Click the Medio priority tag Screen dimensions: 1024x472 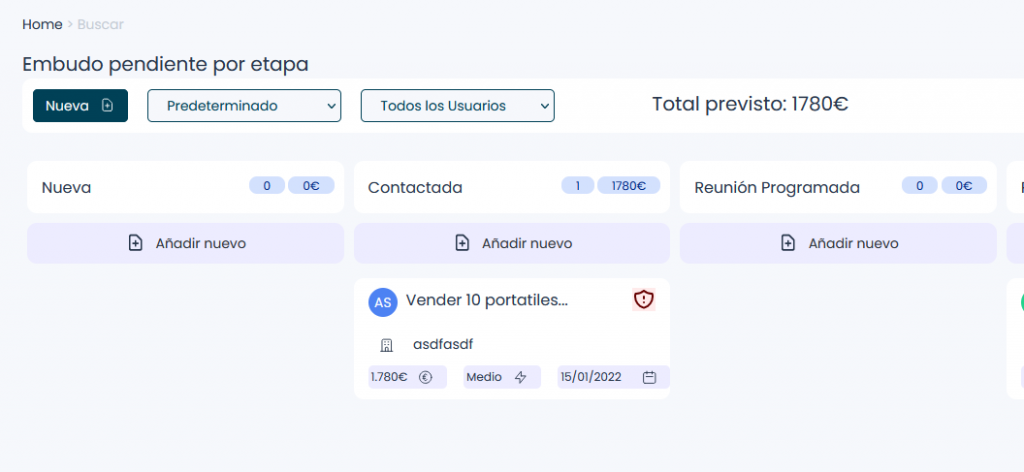(x=485, y=377)
